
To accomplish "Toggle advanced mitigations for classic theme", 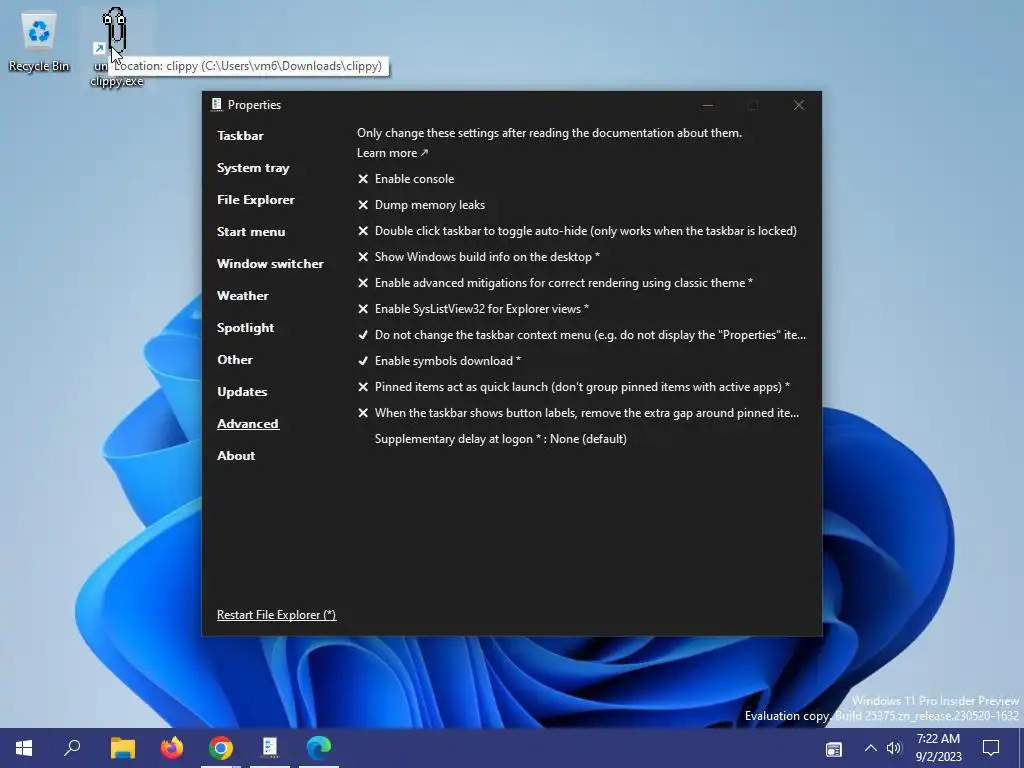I will pyautogui.click(x=555, y=283).
